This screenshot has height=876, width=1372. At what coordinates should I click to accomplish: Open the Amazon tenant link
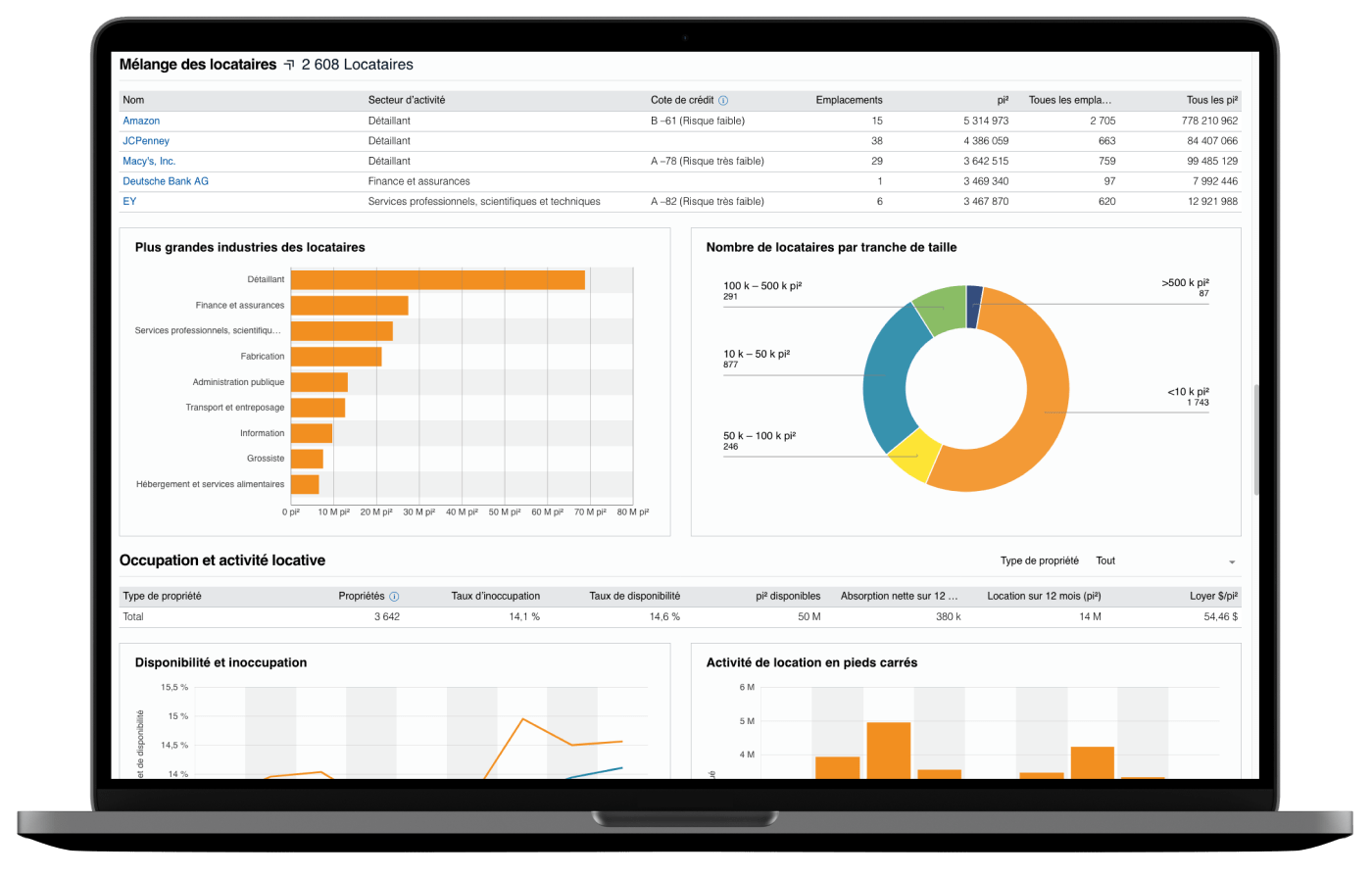coord(141,121)
